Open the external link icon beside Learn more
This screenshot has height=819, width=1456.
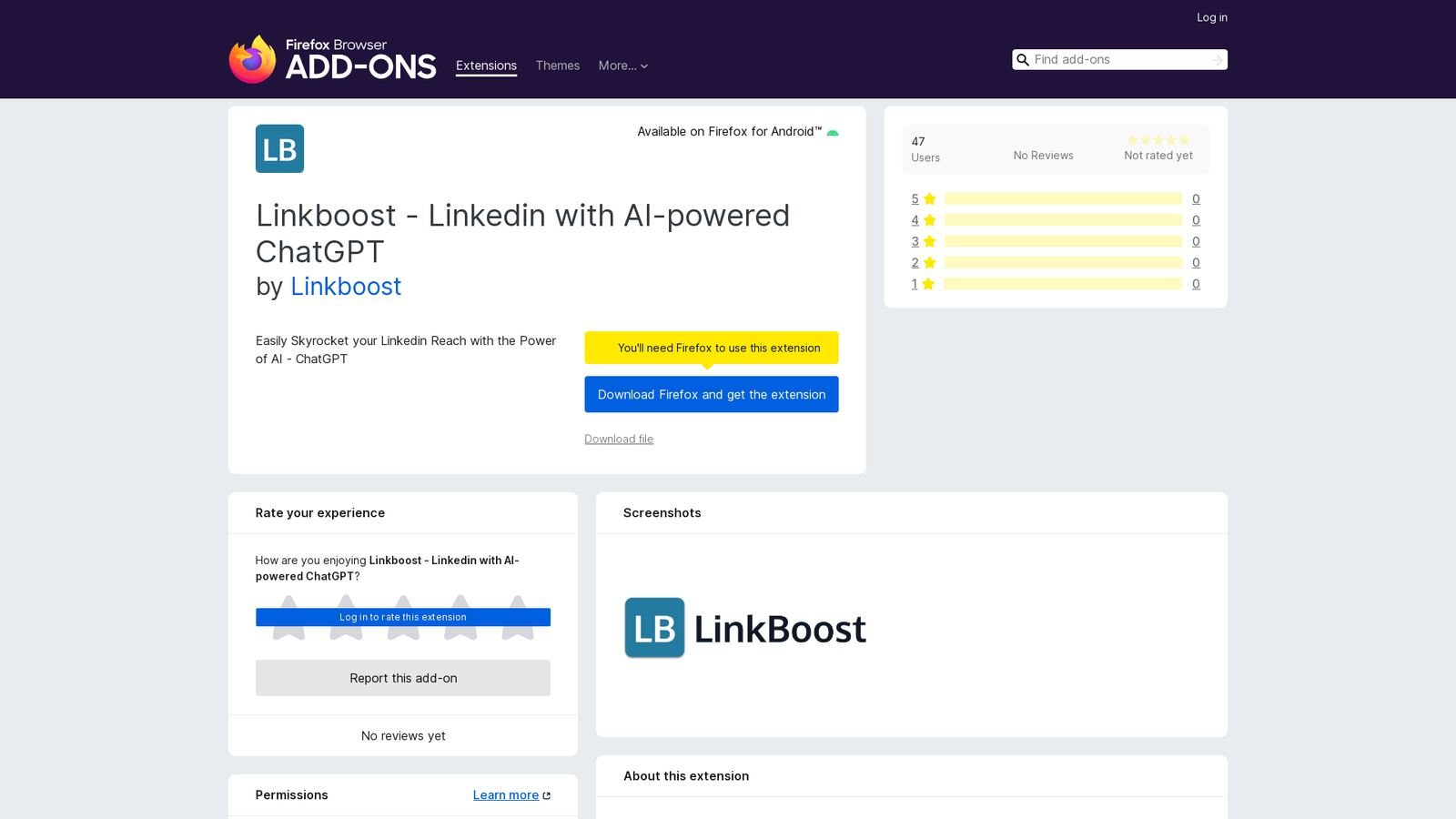click(546, 795)
